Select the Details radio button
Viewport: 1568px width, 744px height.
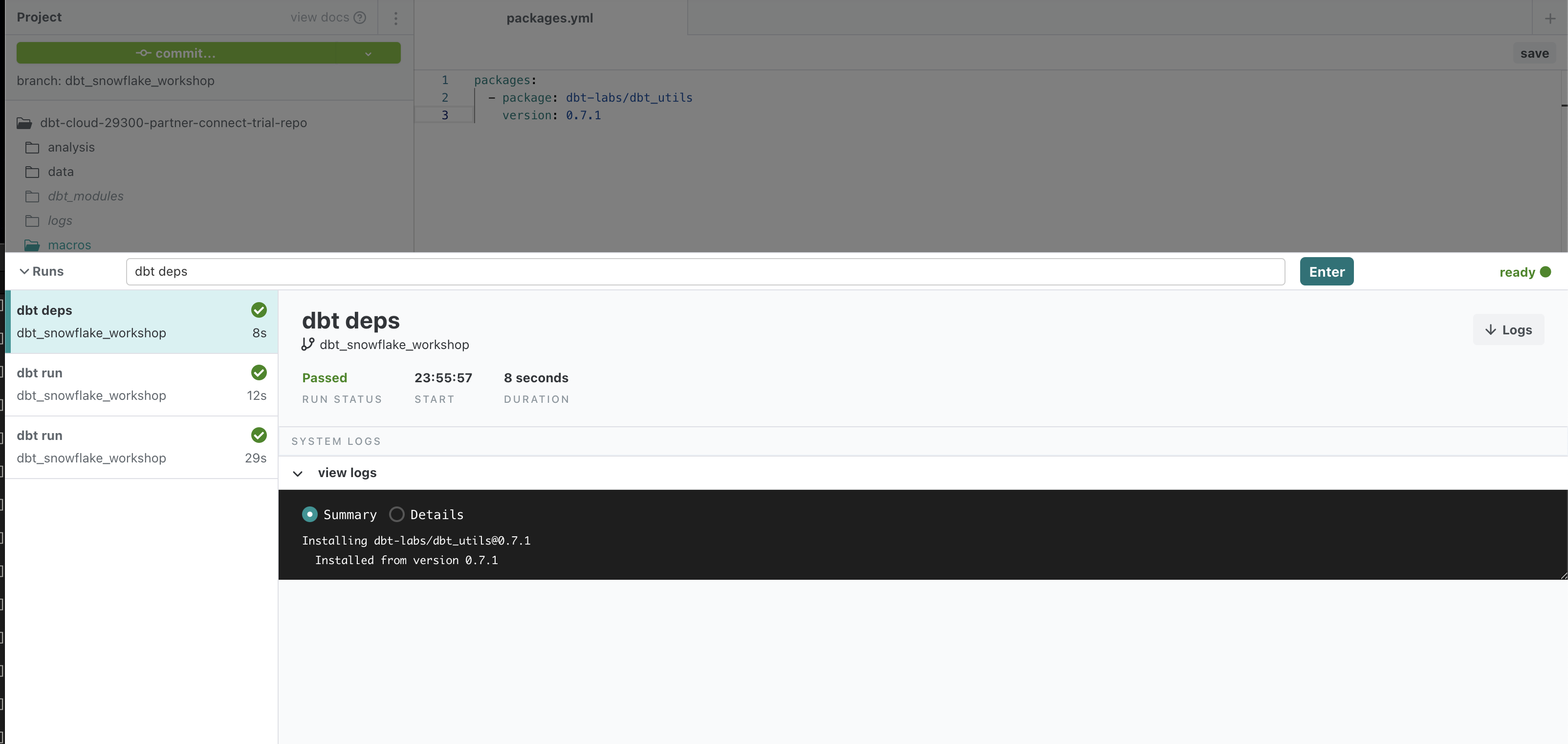pyautogui.click(x=397, y=514)
